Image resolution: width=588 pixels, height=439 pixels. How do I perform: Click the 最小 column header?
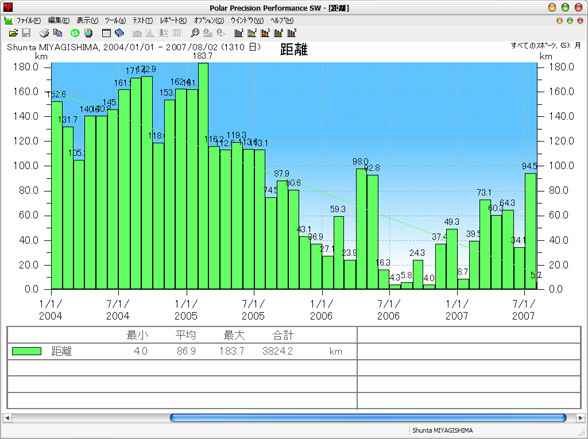(x=137, y=335)
